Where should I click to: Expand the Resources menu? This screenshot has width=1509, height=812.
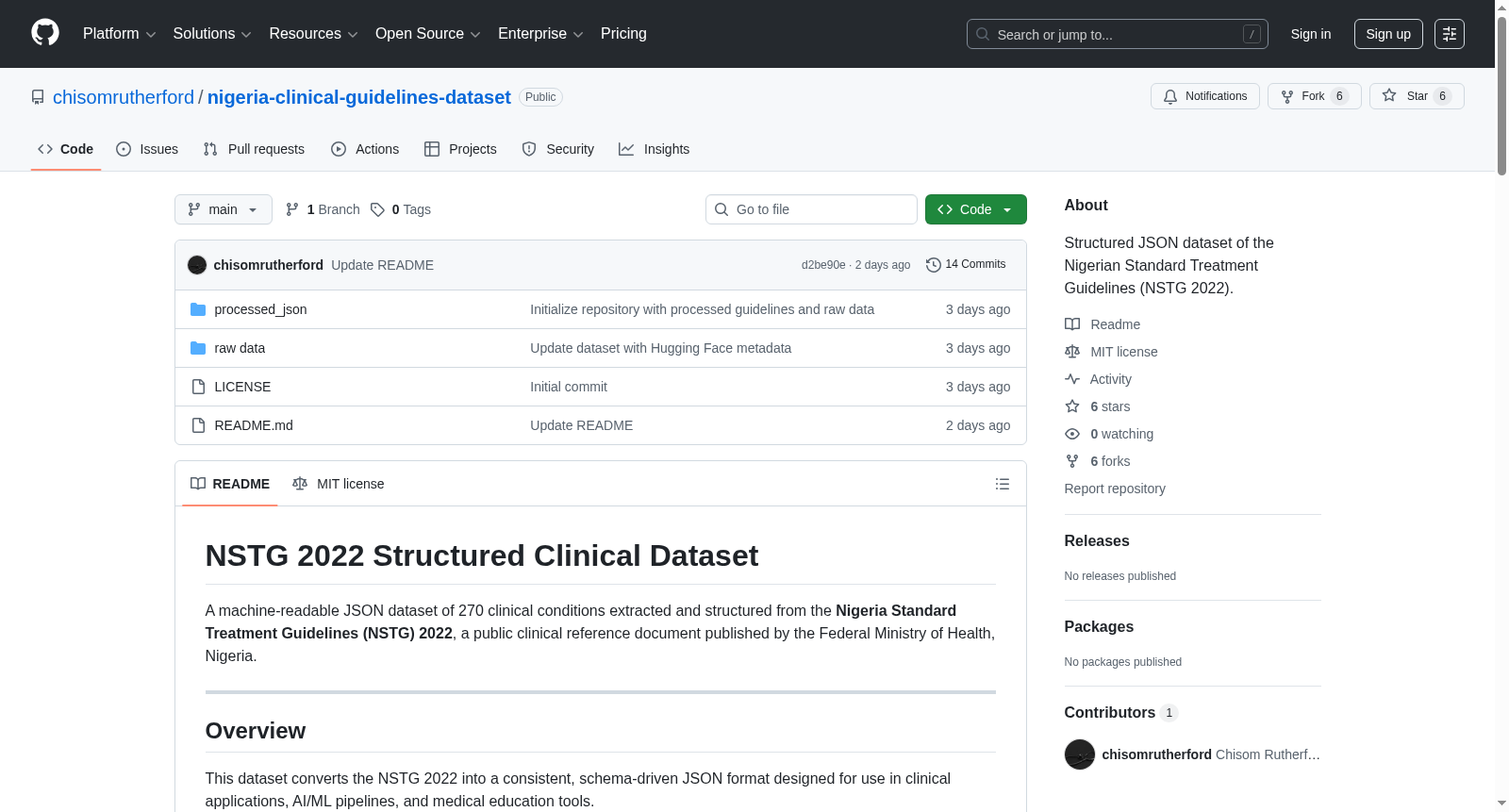pos(313,34)
